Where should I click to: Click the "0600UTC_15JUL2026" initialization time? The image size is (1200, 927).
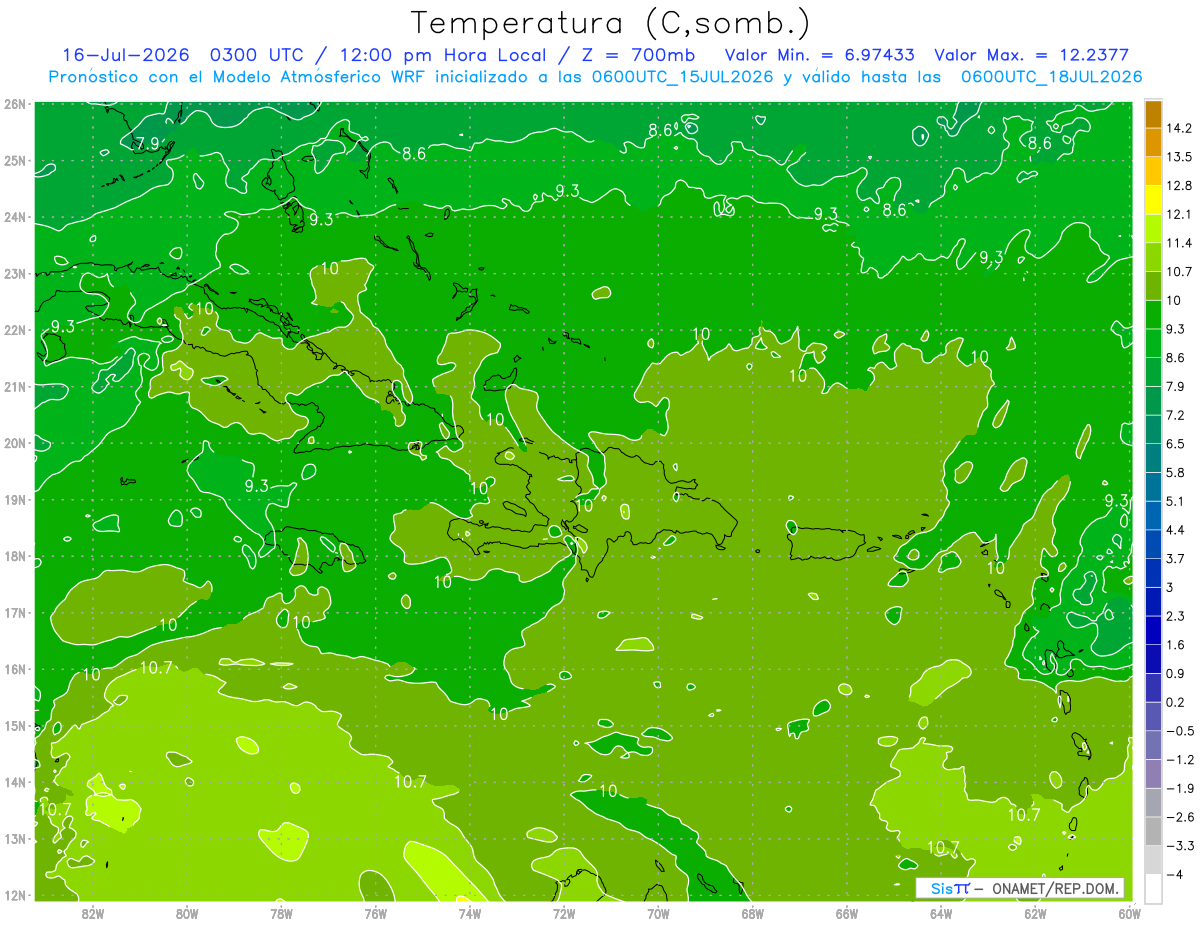click(682, 76)
